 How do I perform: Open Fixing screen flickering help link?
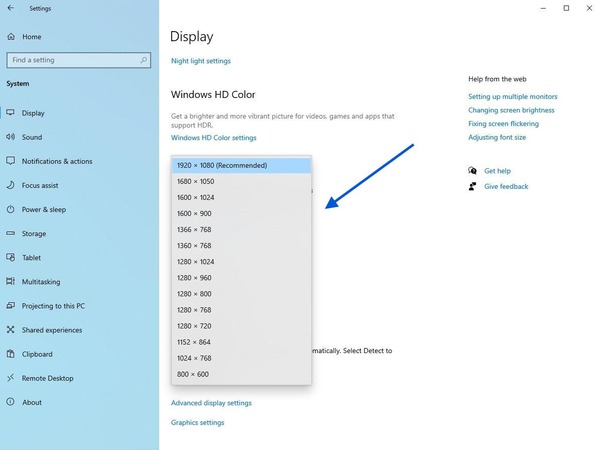503,123
